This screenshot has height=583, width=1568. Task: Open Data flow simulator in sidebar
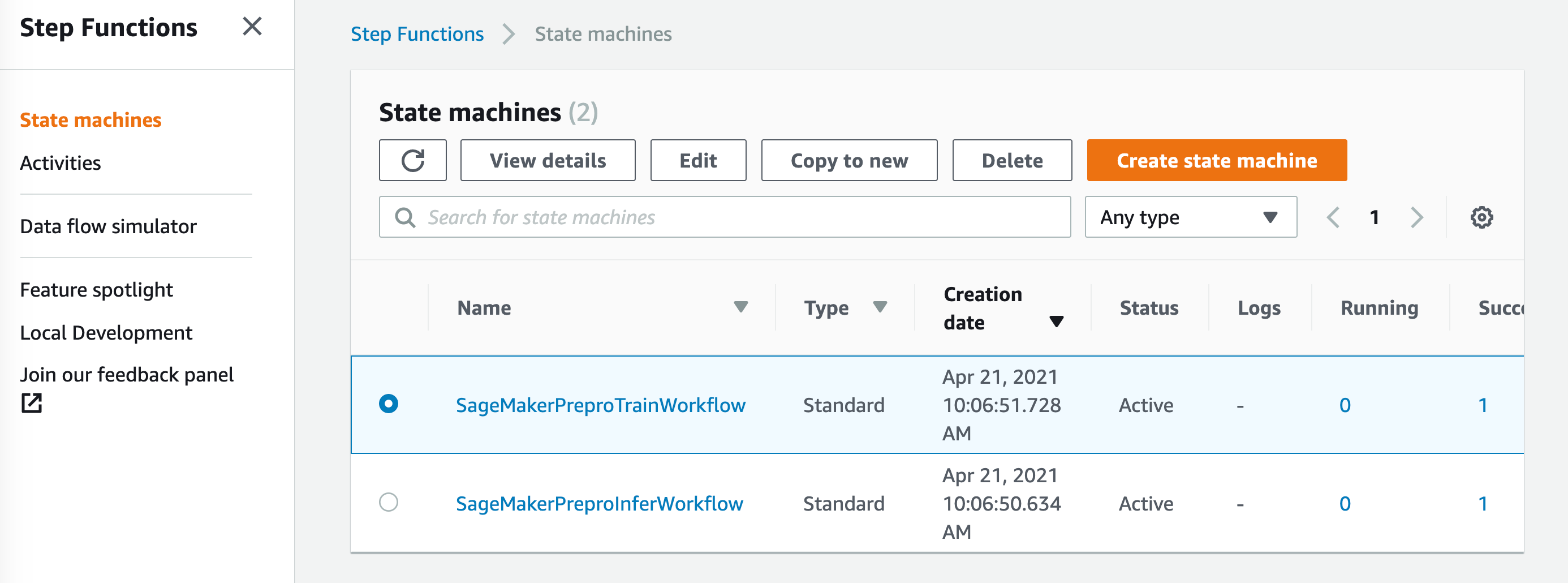coord(109,226)
